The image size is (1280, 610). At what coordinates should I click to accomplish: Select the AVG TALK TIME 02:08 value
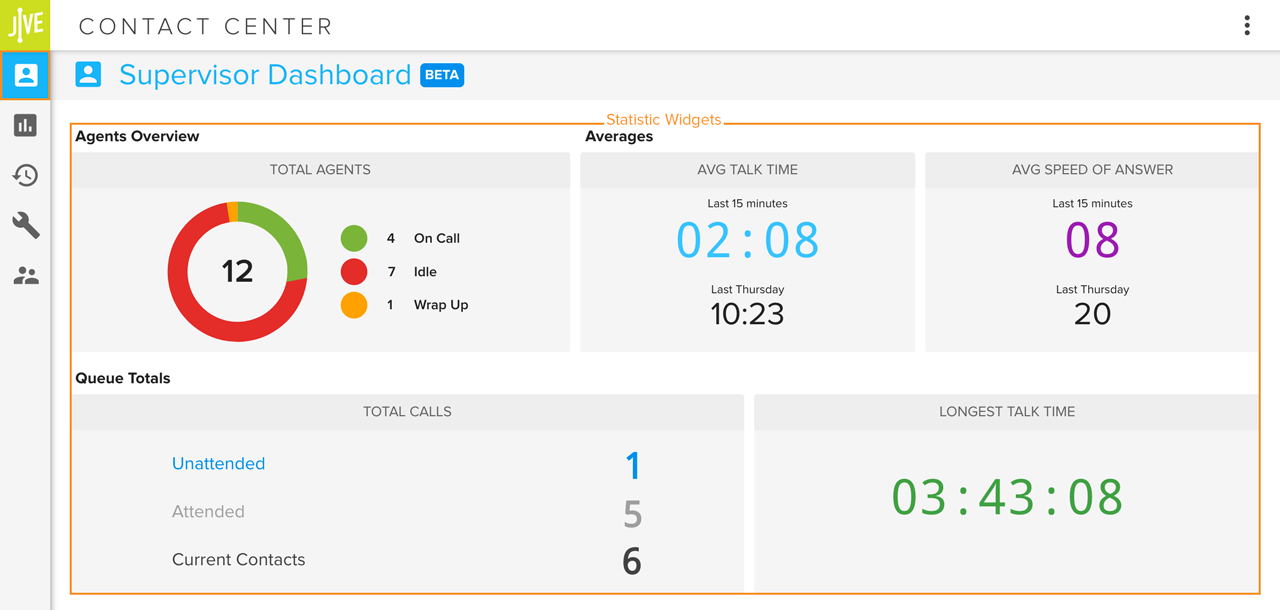click(747, 240)
